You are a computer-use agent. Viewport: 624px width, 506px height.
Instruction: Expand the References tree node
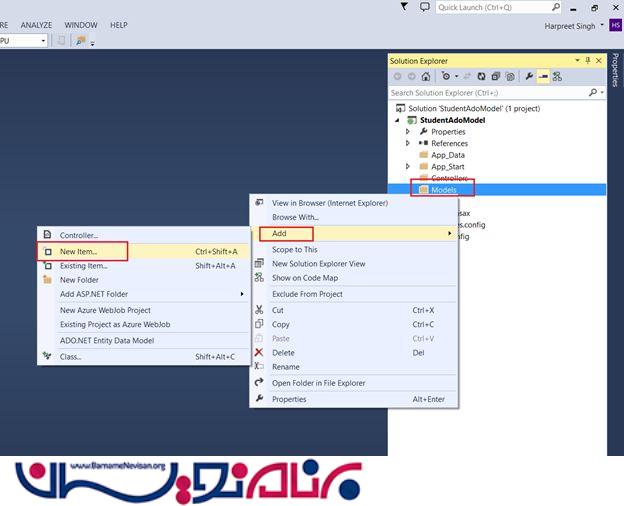pyautogui.click(x=408, y=143)
